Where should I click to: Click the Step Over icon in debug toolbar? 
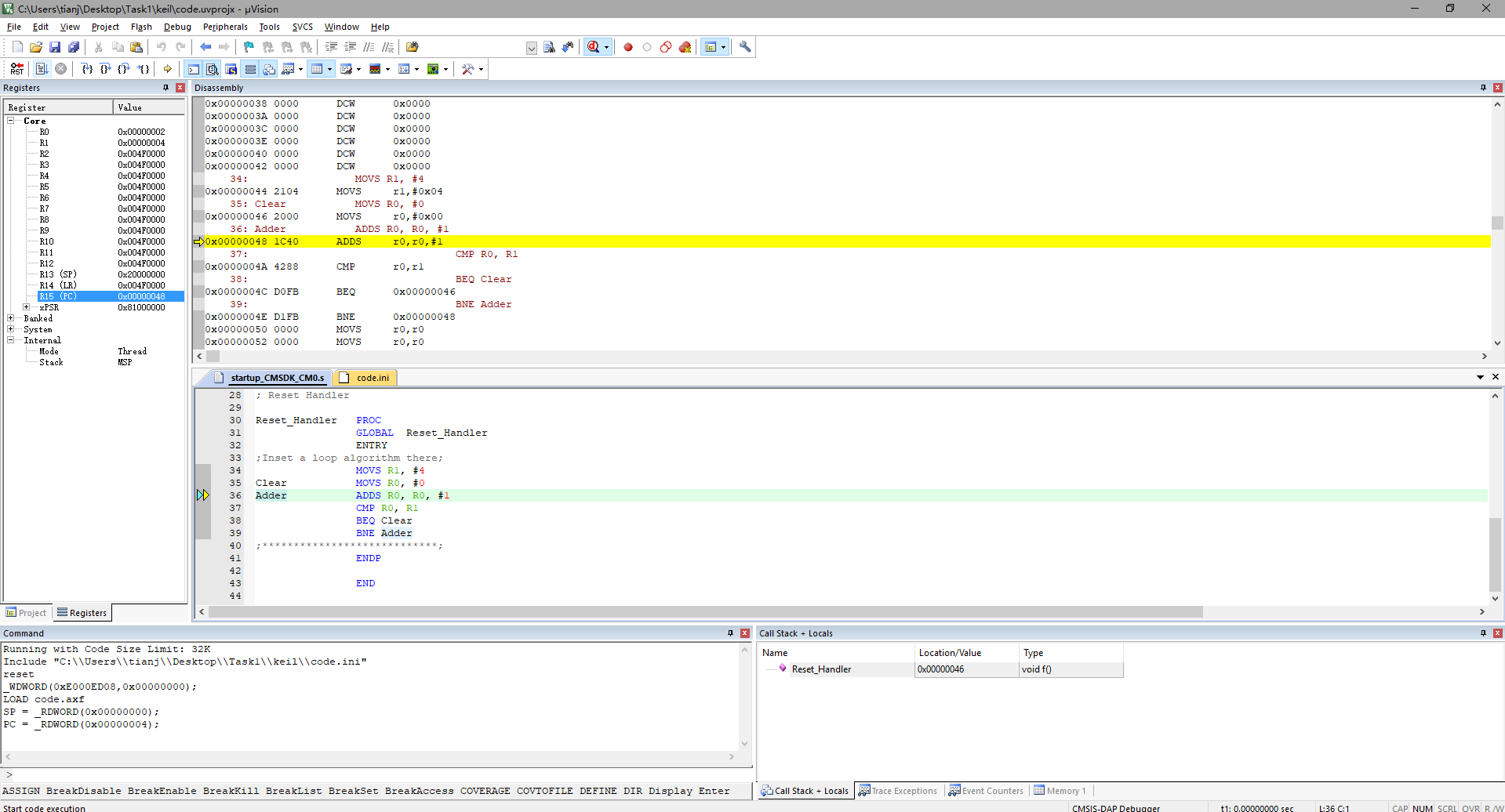tap(106, 69)
